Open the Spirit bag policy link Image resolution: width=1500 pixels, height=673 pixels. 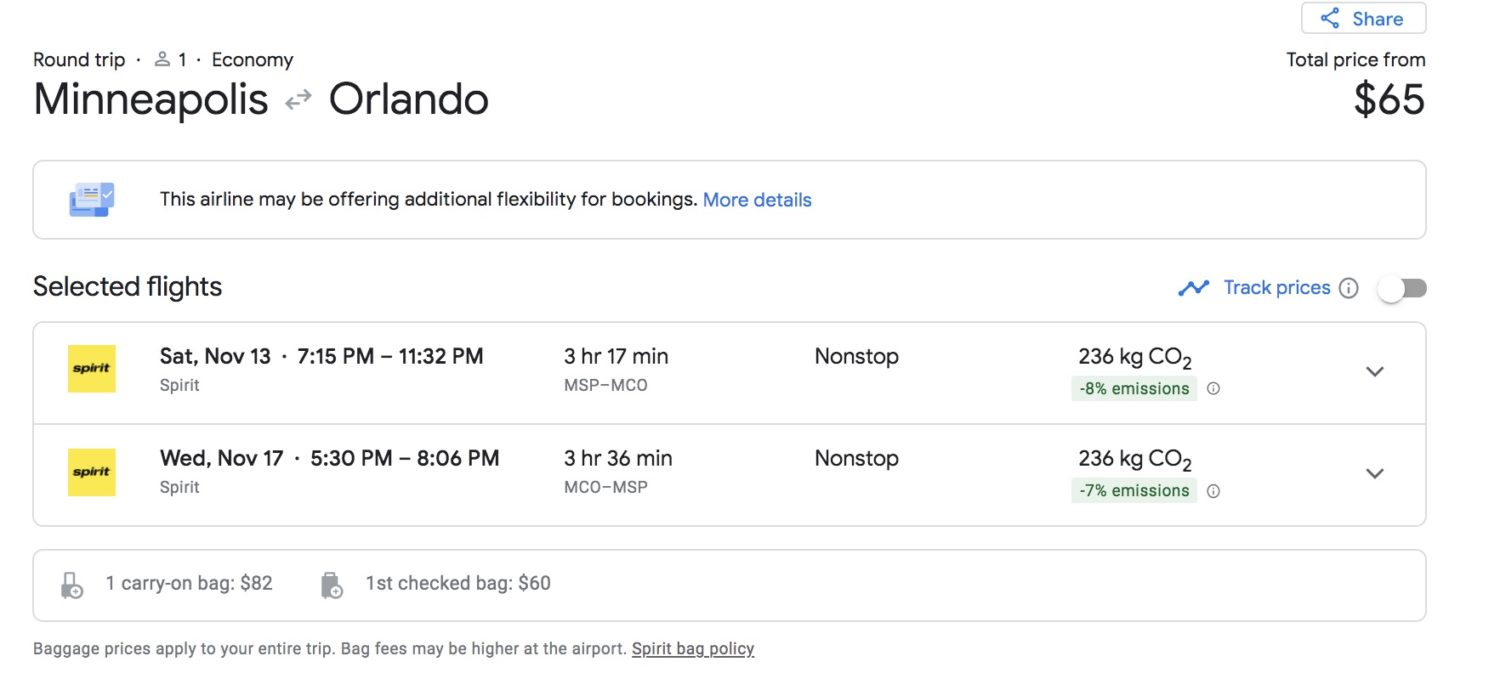[x=693, y=648]
